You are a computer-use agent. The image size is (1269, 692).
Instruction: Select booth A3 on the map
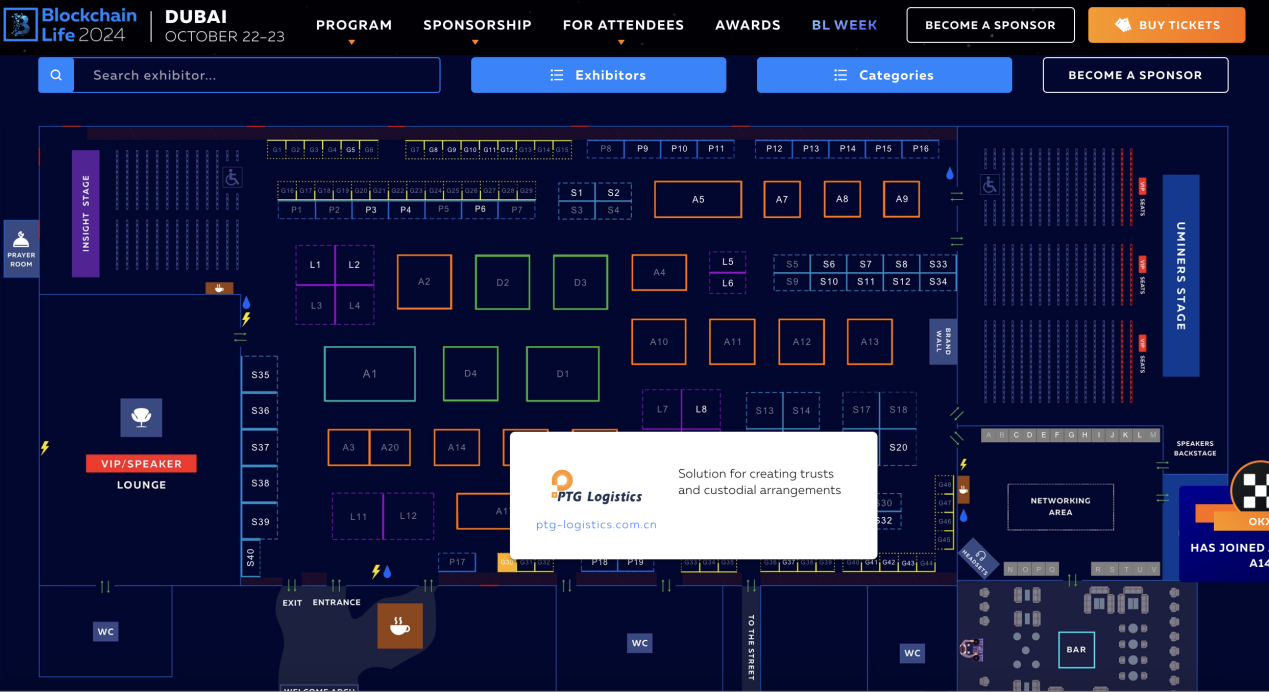(349, 447)
